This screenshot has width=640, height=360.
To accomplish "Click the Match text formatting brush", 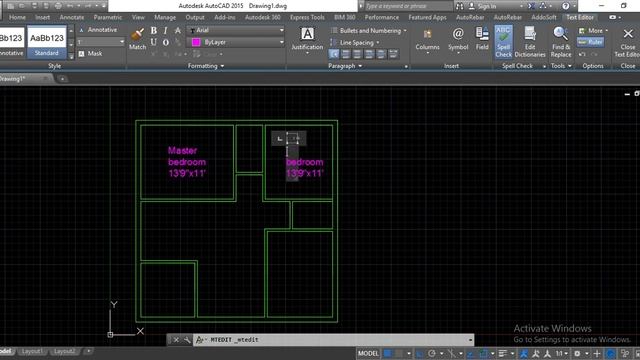I will tap(138, 39).
